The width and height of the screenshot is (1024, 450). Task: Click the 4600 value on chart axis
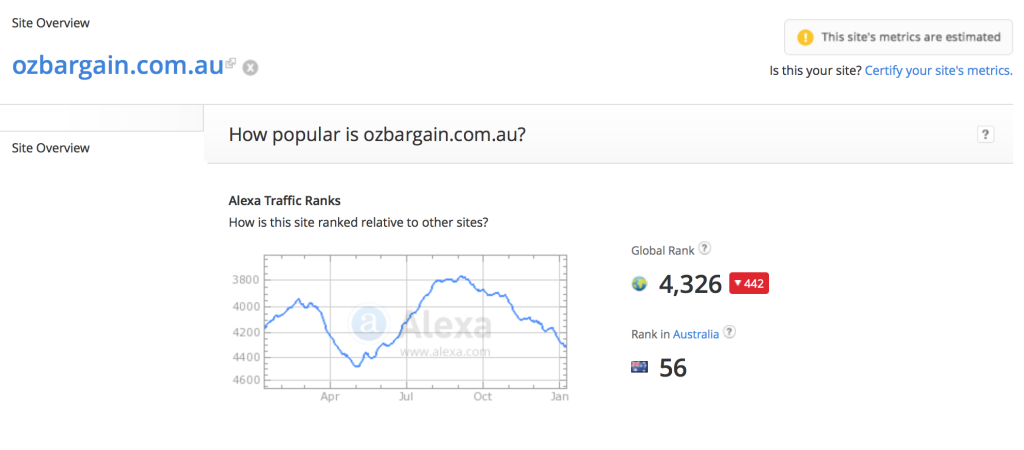[x=246, y=380]
